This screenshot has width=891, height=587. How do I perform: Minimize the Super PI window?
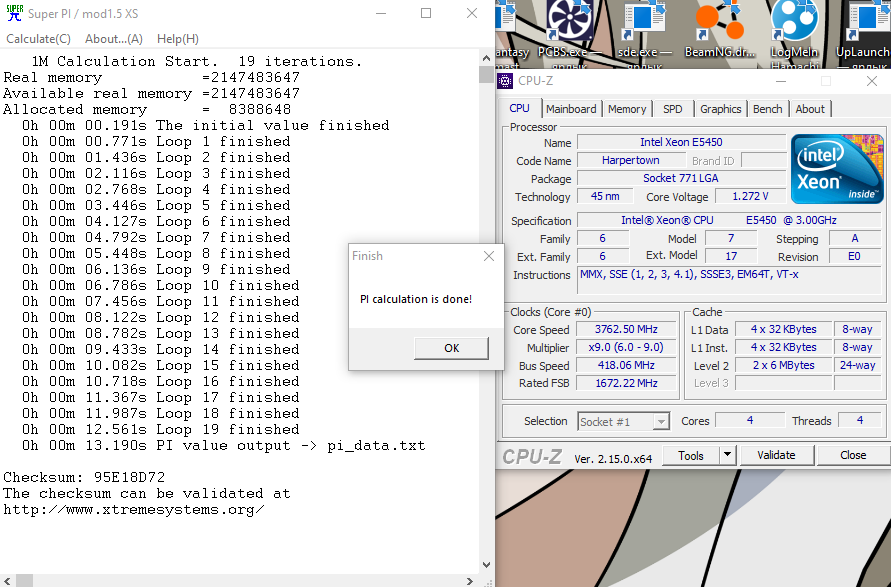pos(381,13)
